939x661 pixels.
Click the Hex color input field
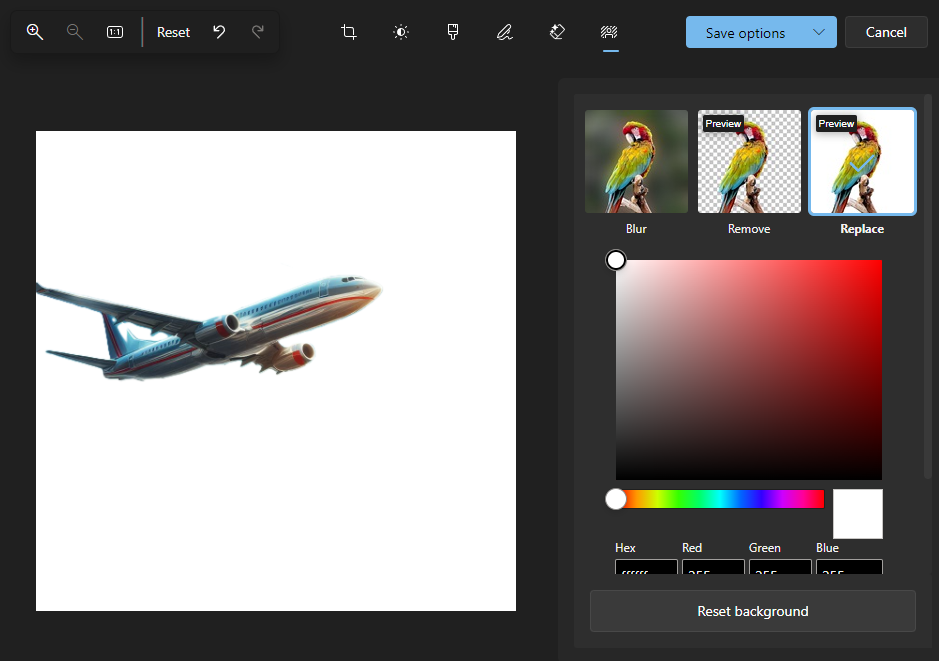point(646,567)
